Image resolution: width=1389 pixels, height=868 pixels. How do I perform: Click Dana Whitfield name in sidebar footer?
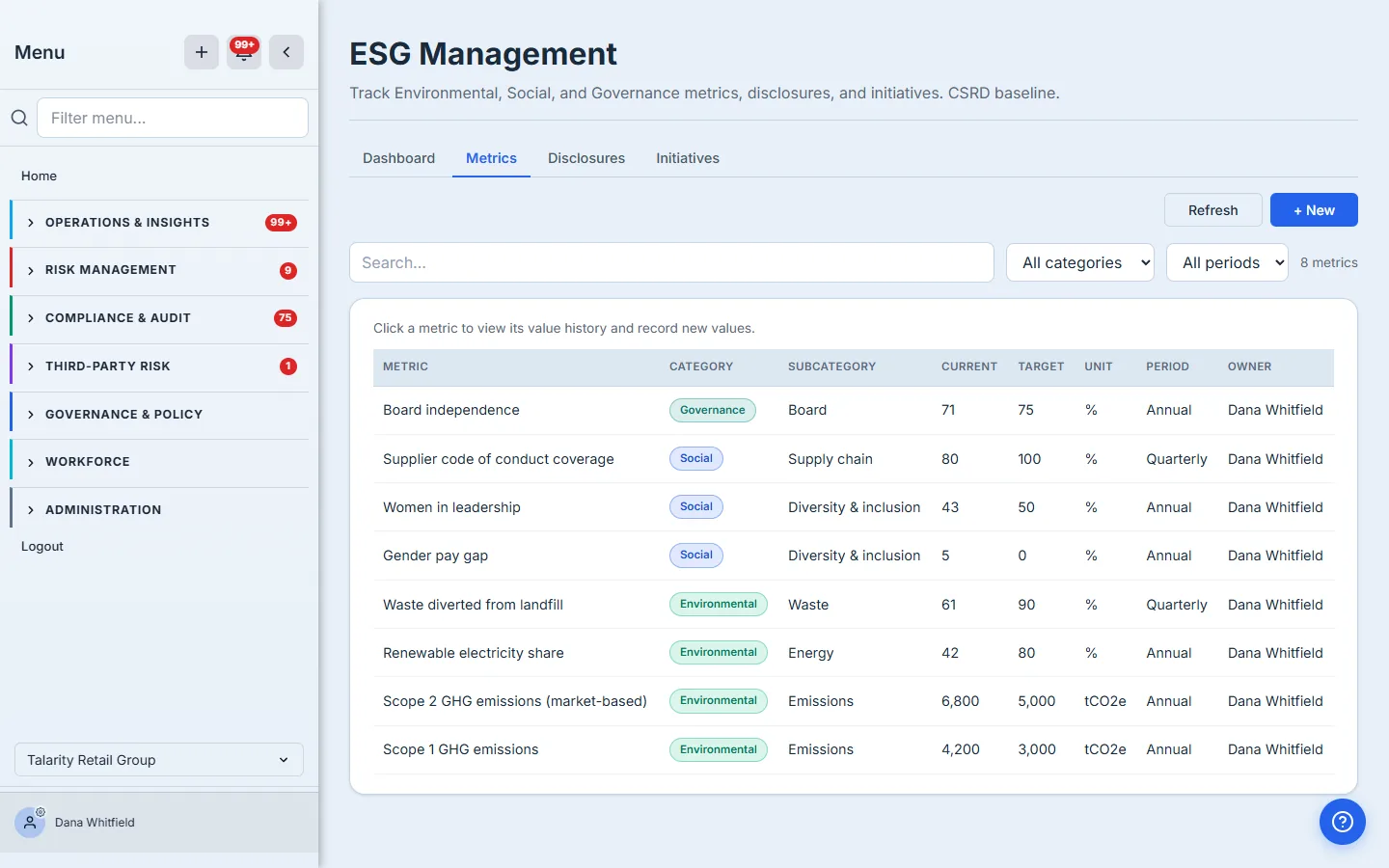coord(95,823)
